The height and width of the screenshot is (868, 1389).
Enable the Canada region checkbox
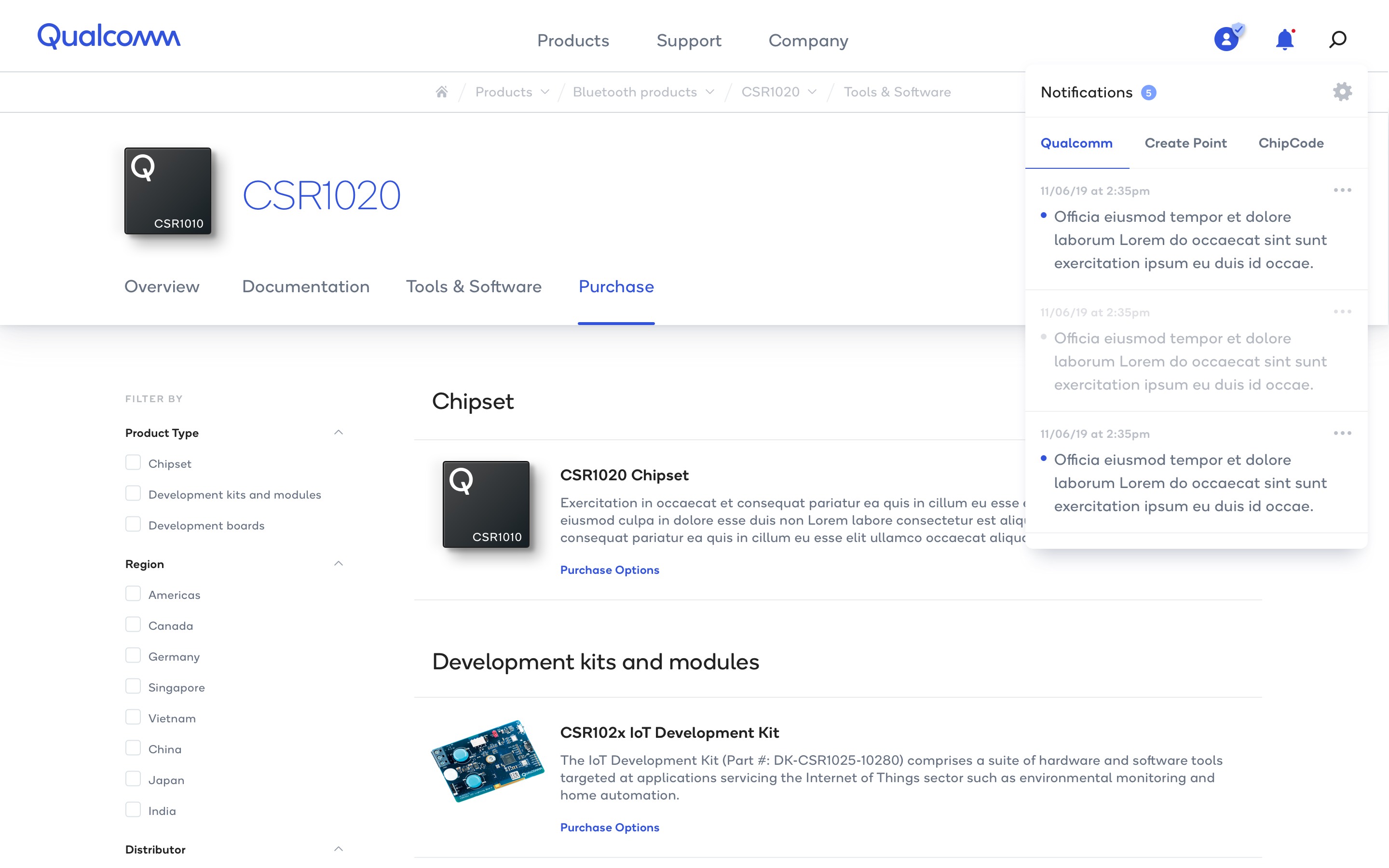[x=133, y=625]
